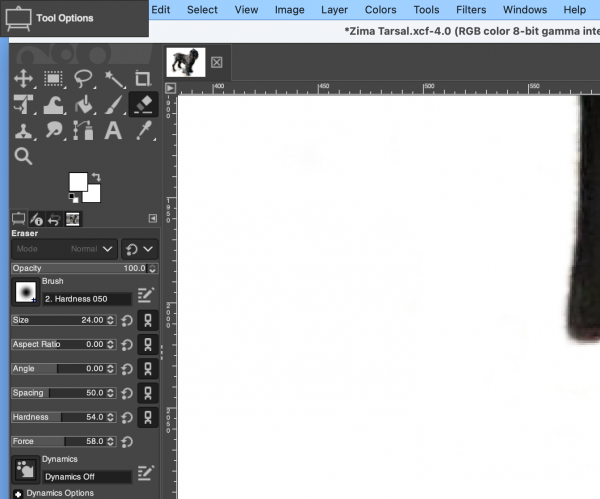Click the foreground color swatch

coord(78,181)
